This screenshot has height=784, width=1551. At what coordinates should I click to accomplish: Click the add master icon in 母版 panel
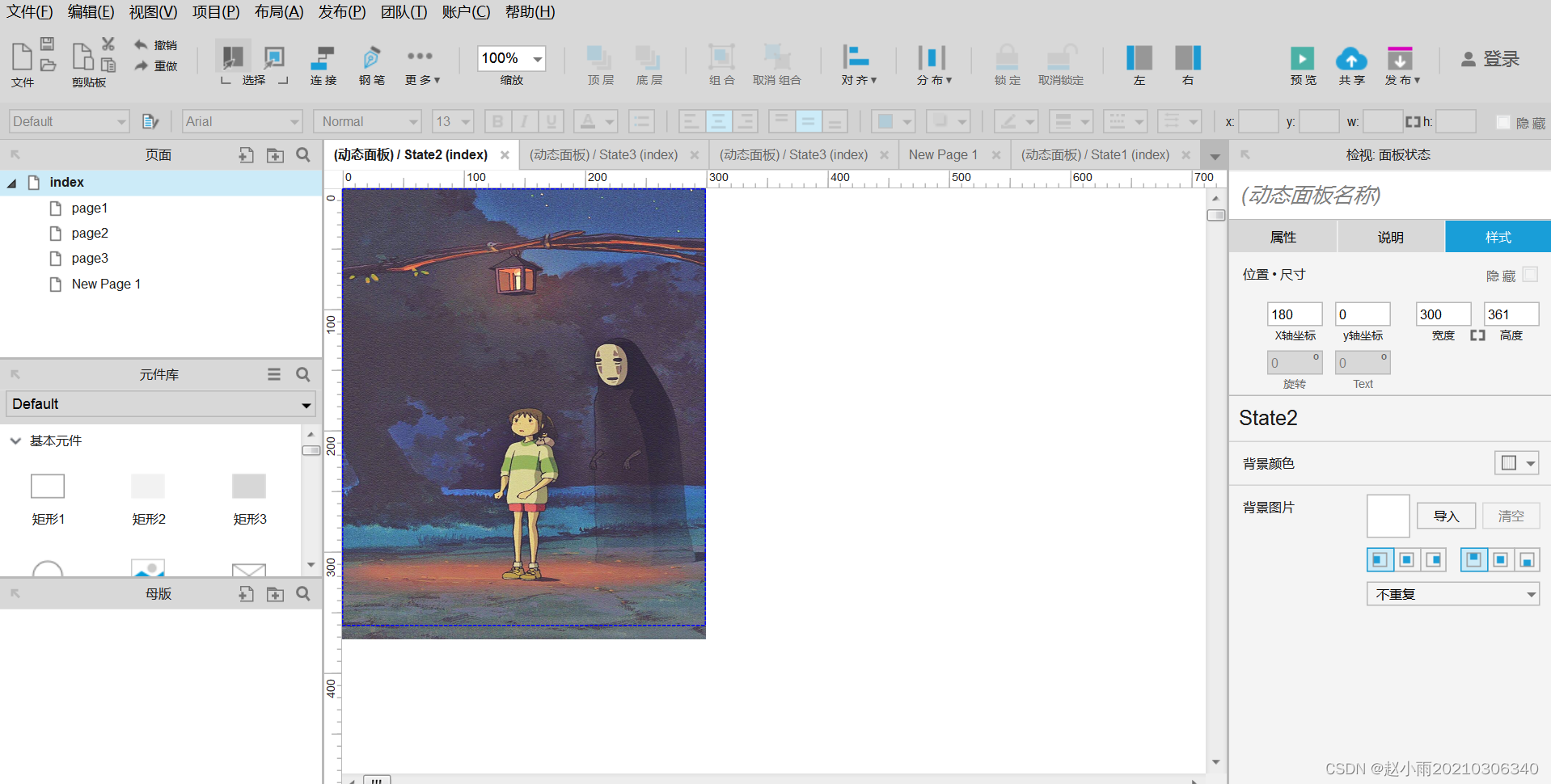pyautogui.click(x=246, y=594)
